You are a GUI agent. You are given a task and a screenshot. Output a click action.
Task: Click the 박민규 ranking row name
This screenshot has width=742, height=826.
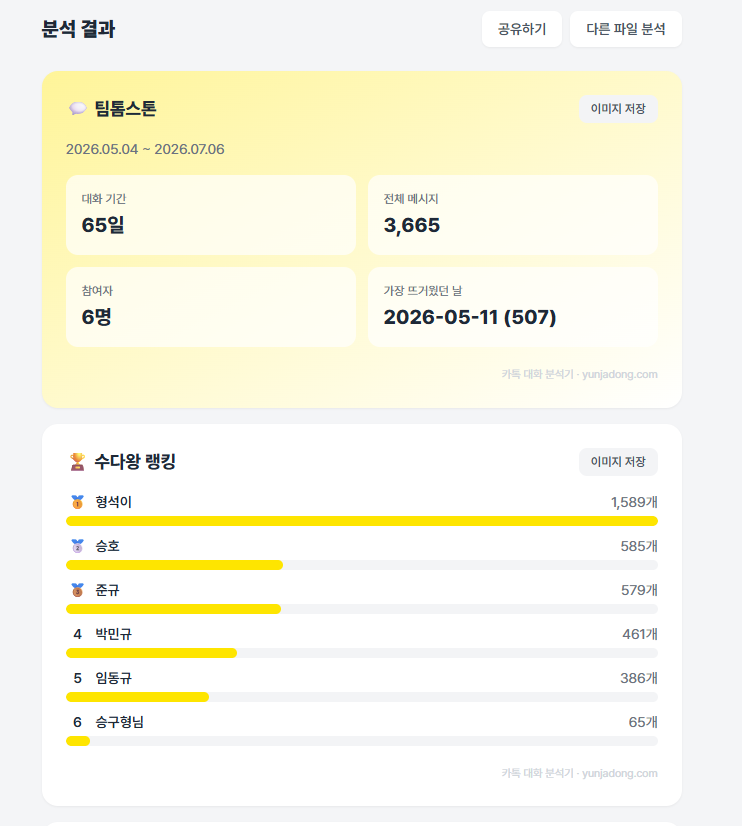coord(113,634)
